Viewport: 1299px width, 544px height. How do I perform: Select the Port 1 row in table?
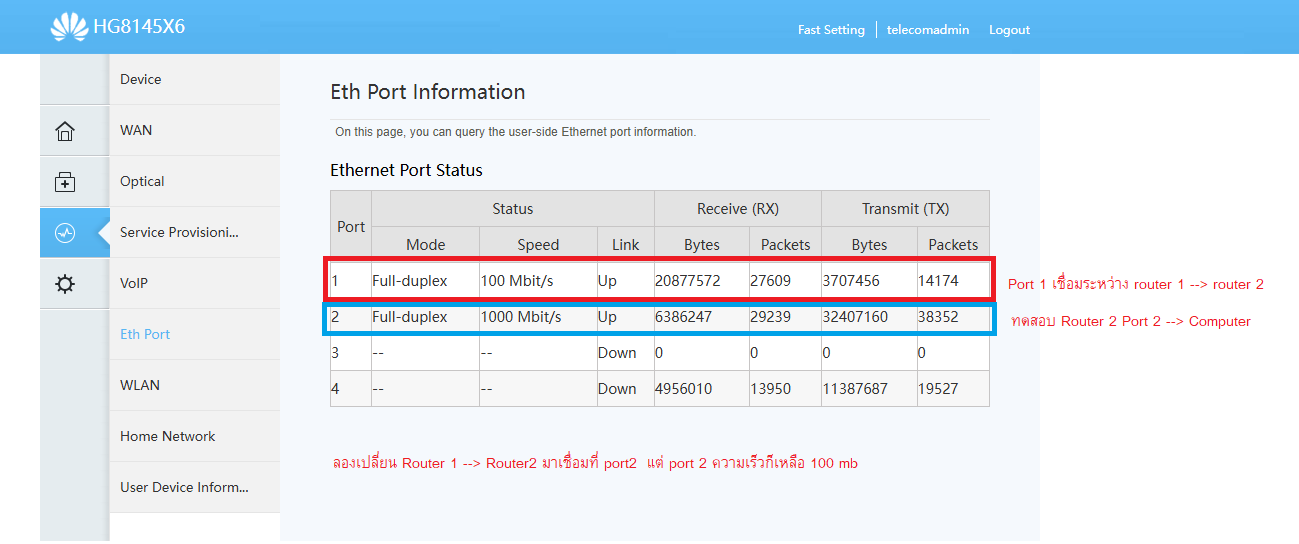click(660, 281)
